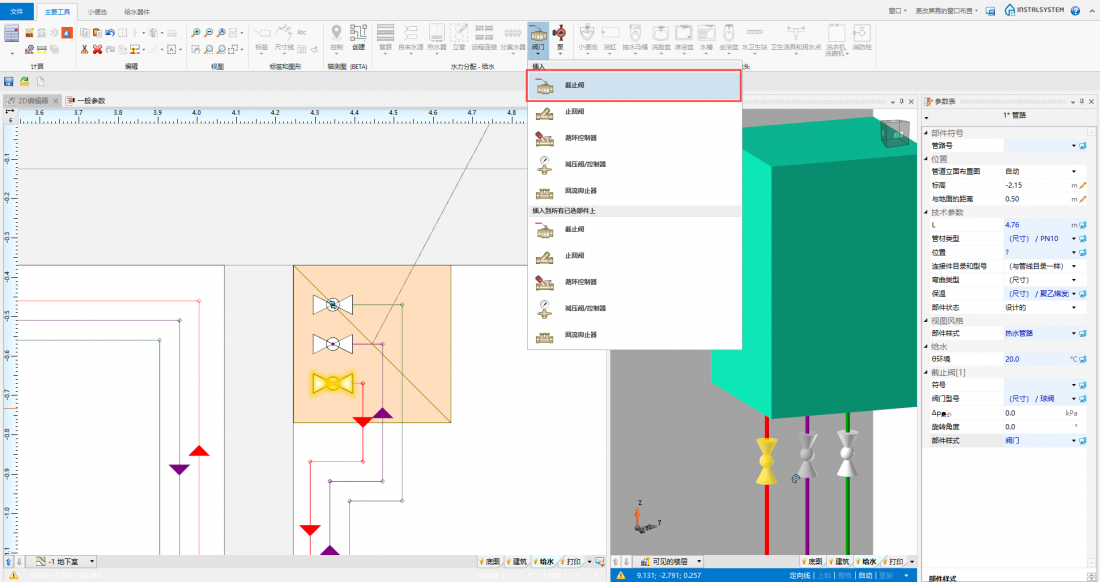Click the 创建 axonometric icon
Viewport: 1100px width, 582px height.
(x=359, y=36)
